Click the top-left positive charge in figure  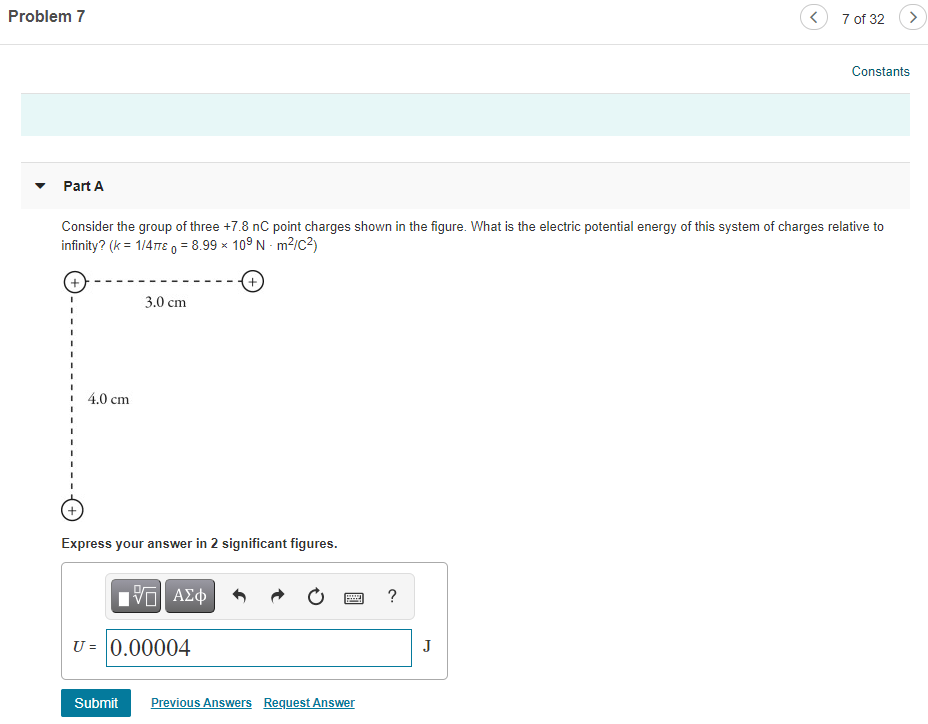coord(75,282)
